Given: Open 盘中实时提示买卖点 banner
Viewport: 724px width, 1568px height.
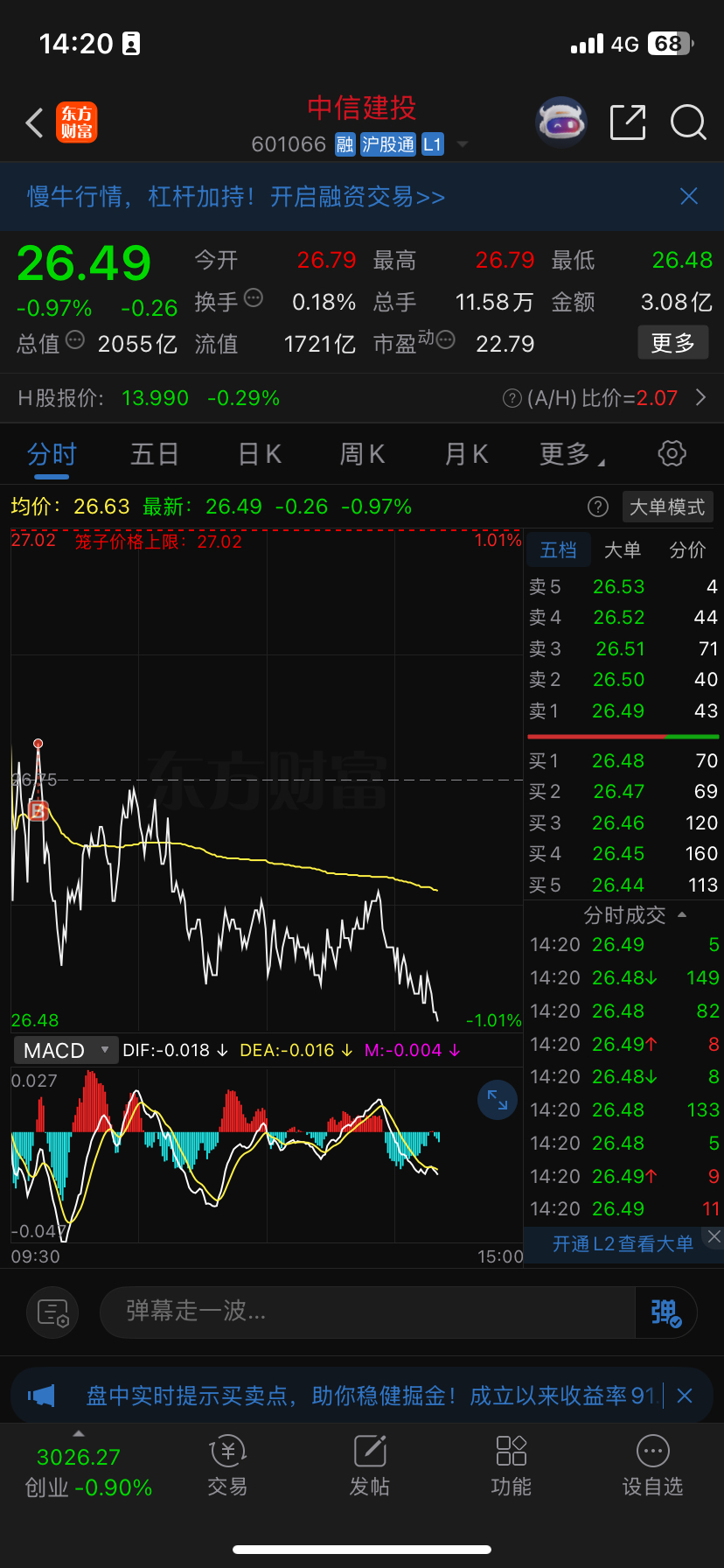Looking at the screenshot, I should point(371,1396).
